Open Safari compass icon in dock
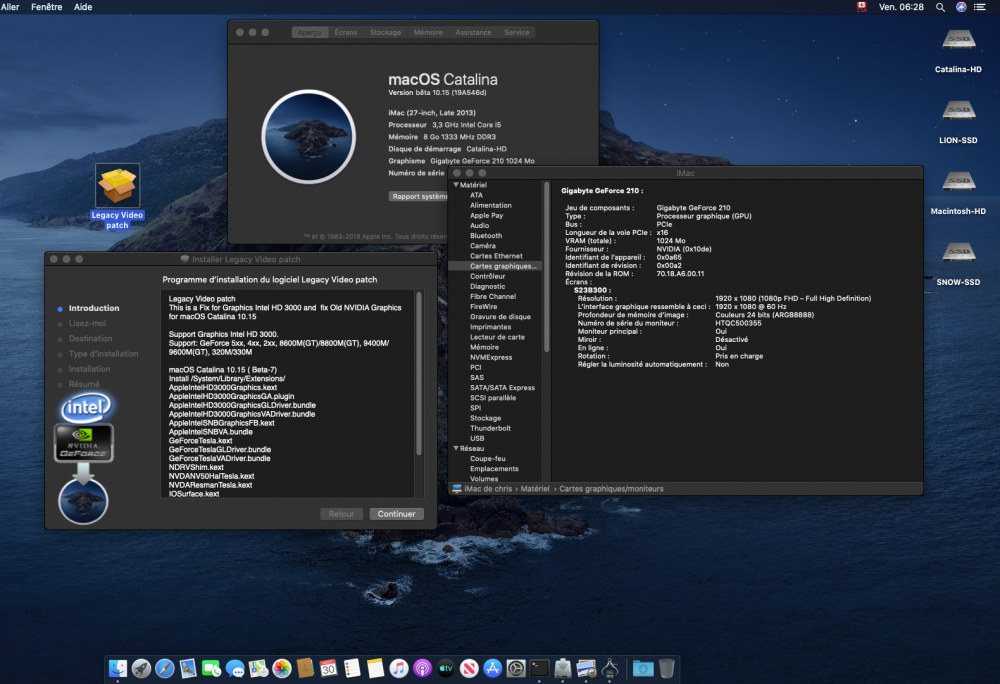The image size is (1000, 684). 165,668
